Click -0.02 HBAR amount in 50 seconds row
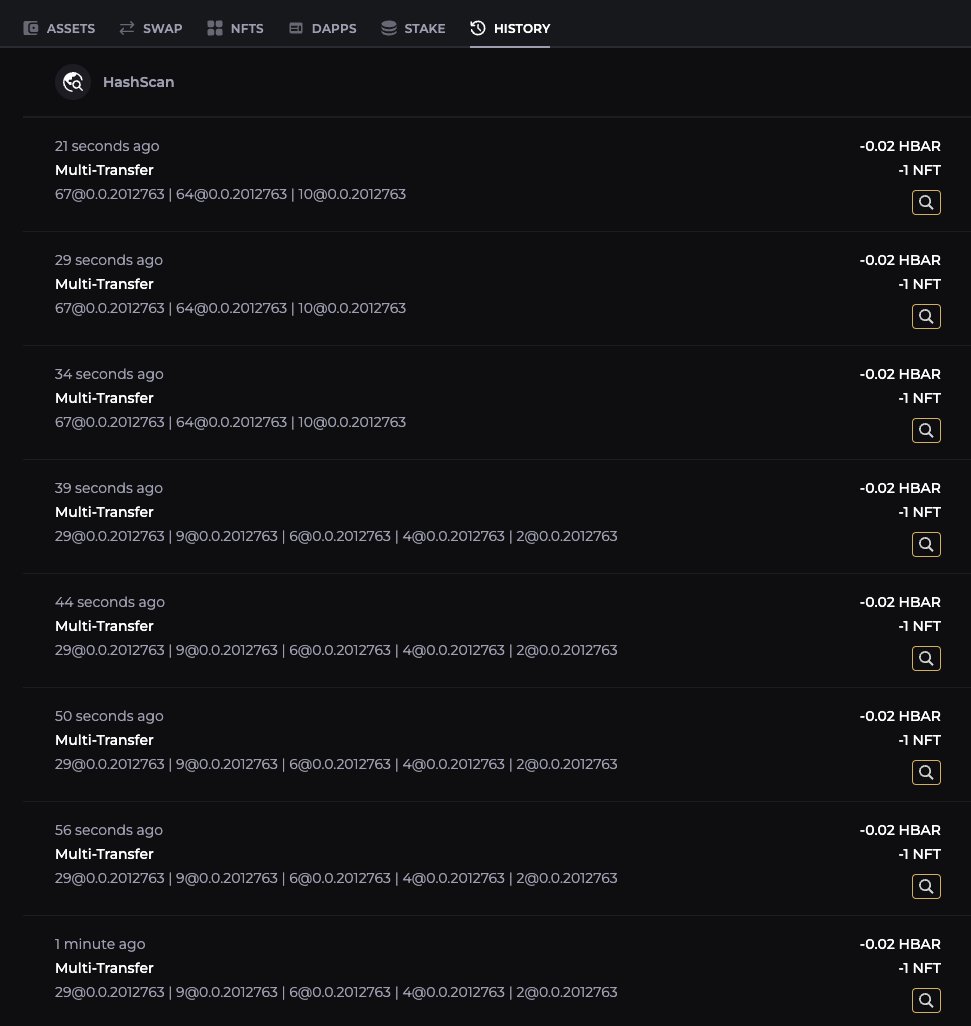Image resolution: width=971 pixels, height=1026 pixels. point(900,716)
